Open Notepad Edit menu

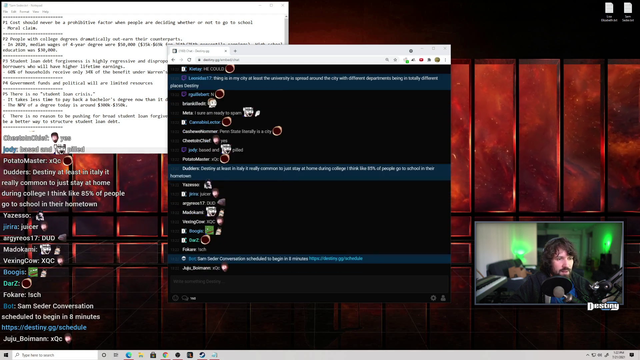pos(14,12)
